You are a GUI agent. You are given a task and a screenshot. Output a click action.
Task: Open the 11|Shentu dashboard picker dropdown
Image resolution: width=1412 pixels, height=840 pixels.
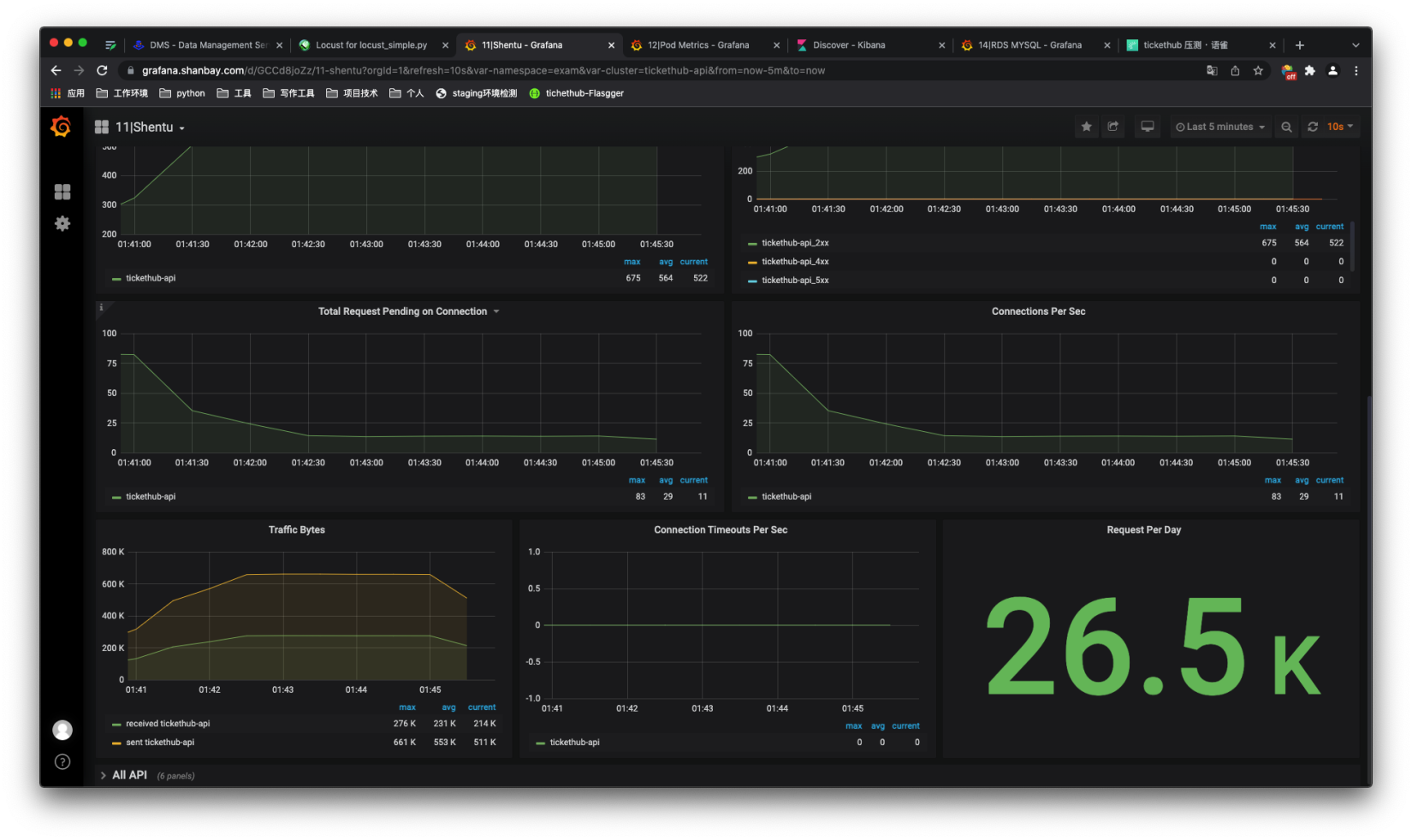[140, 127]
